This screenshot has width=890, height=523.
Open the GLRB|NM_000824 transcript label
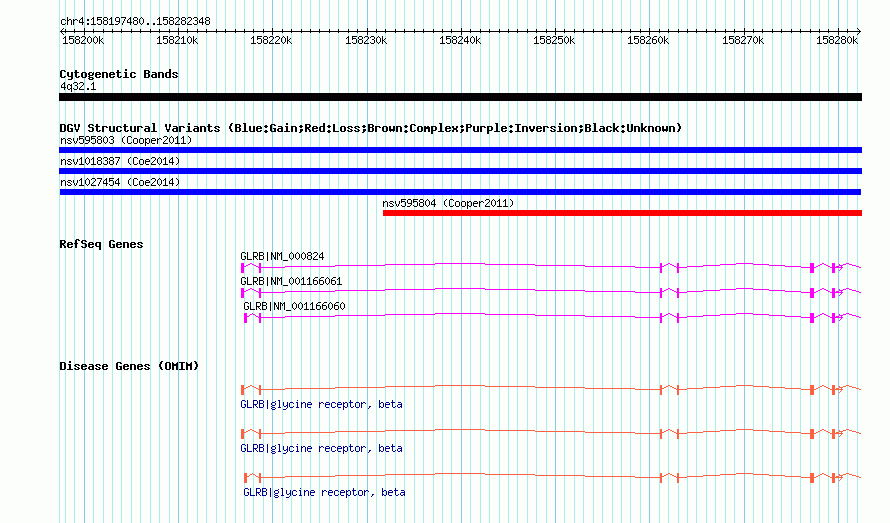(282, 256)
